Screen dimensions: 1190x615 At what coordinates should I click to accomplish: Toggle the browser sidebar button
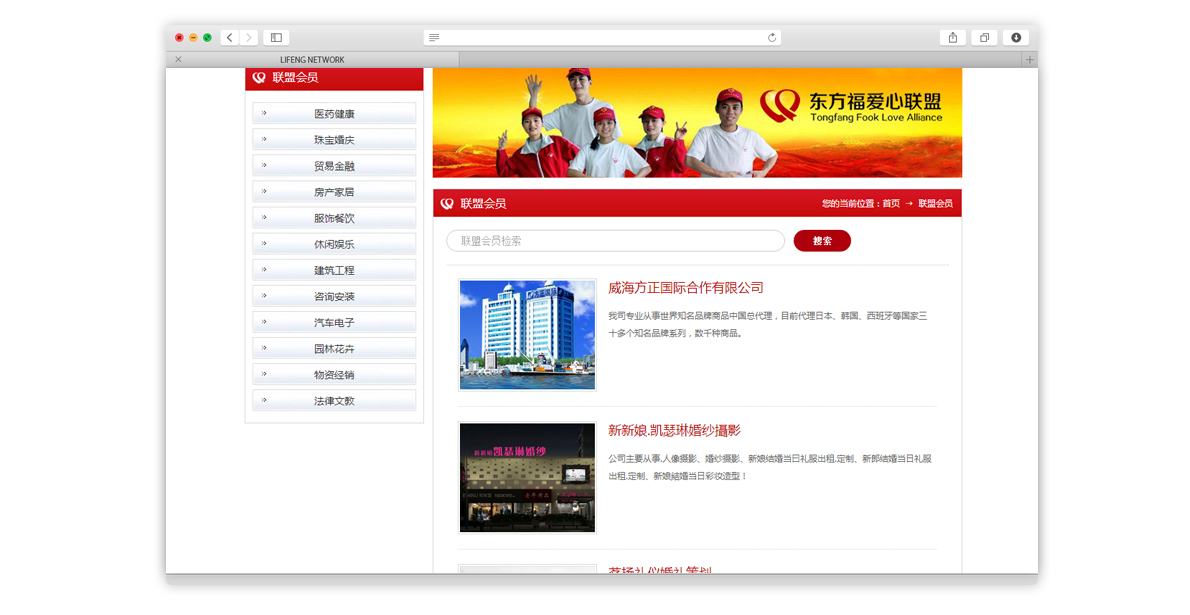pyautogui.click(x=276, y=37)
